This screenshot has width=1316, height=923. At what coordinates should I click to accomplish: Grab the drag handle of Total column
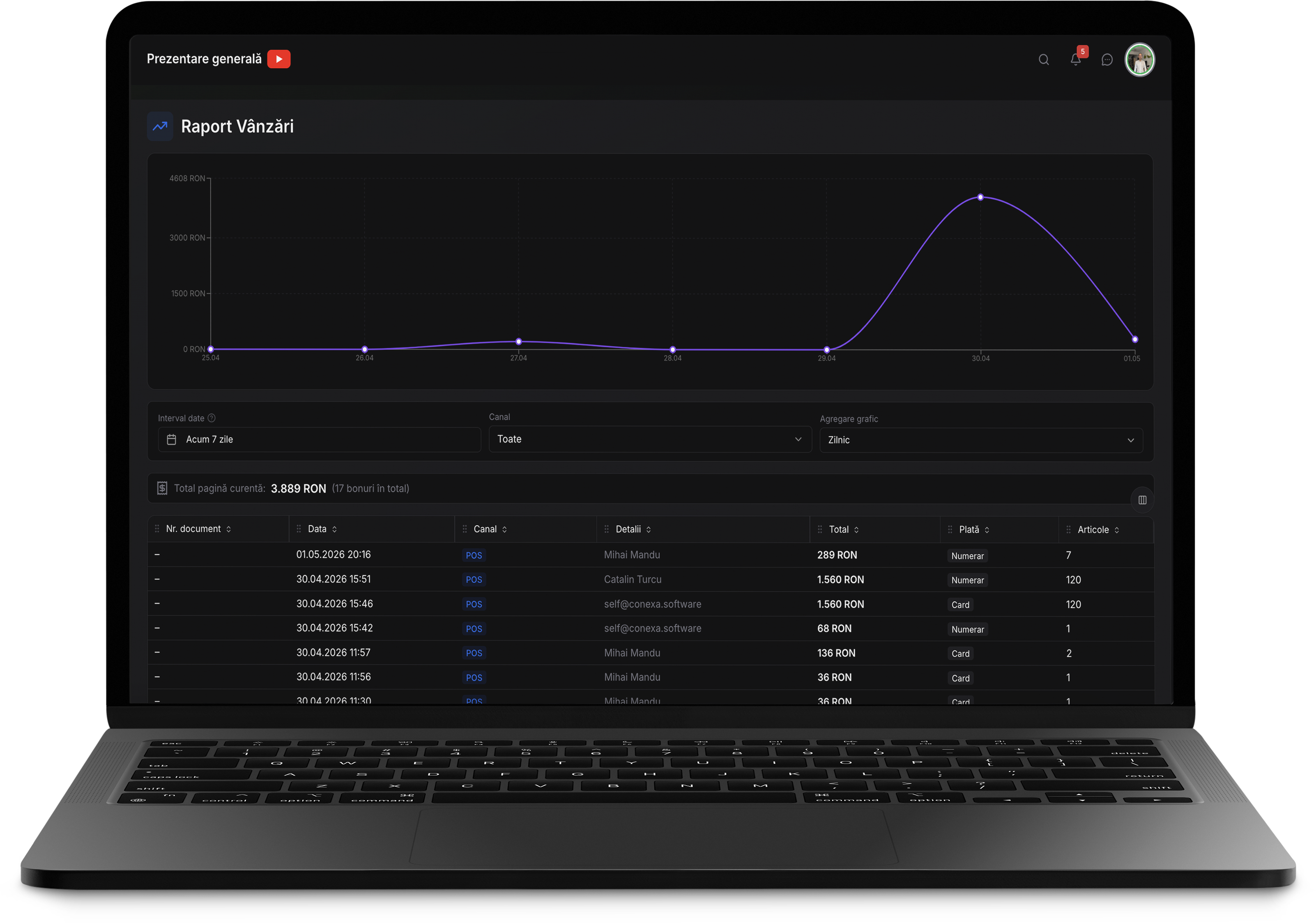point(820,530)
